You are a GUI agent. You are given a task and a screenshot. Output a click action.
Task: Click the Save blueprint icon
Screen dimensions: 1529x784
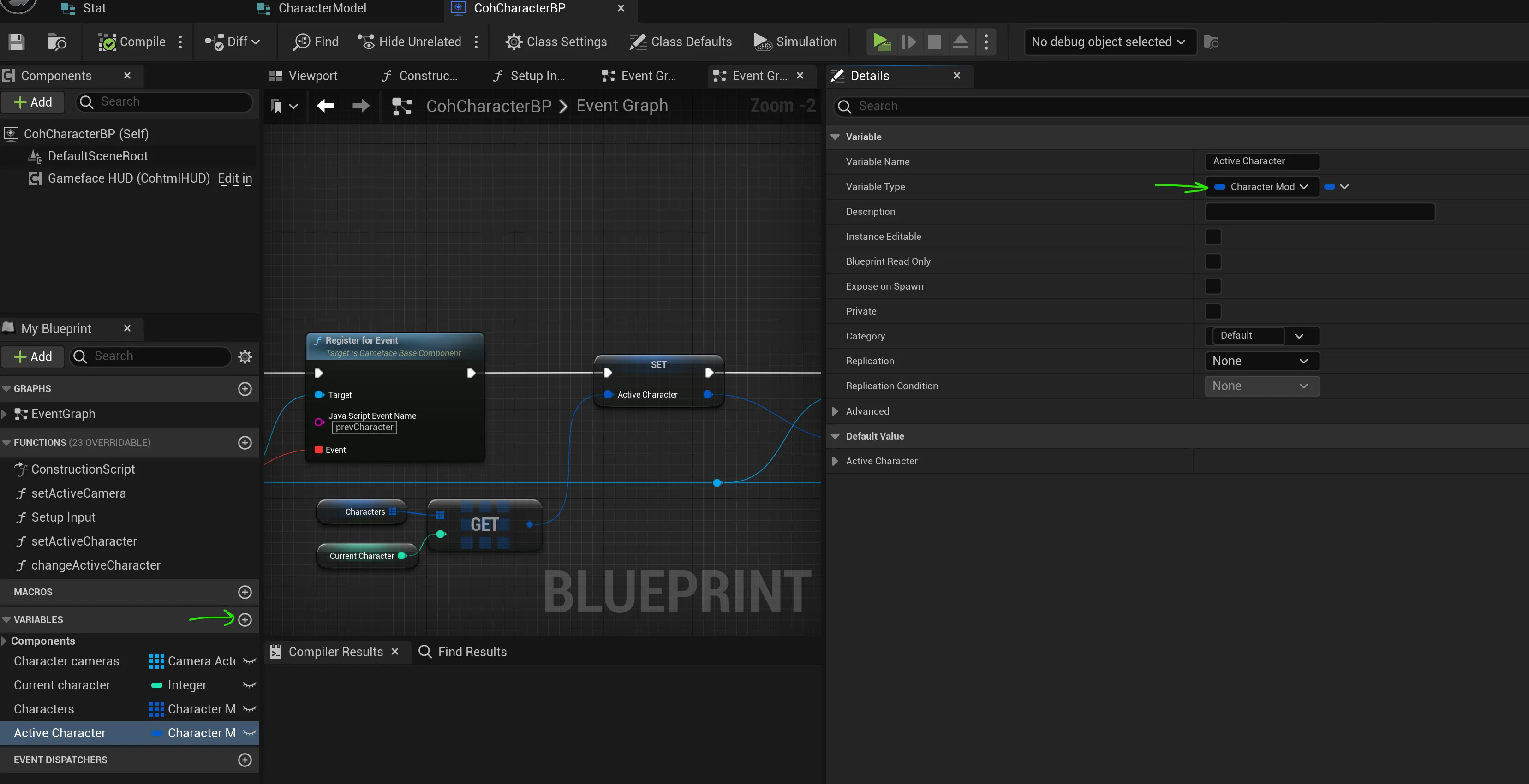pyautogui.click(x=16, y=42)
